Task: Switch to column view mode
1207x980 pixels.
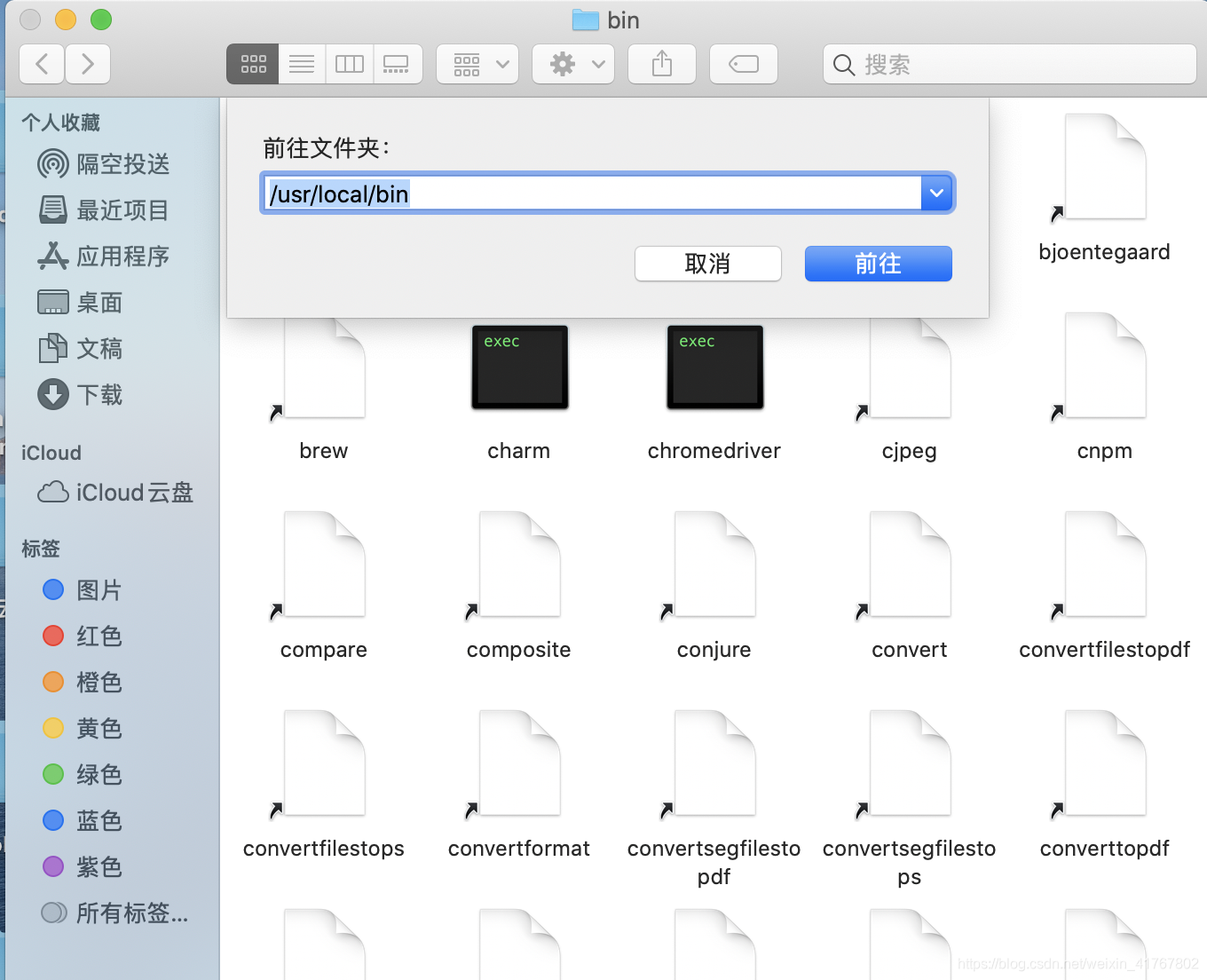Action: [x=349, y=64]
